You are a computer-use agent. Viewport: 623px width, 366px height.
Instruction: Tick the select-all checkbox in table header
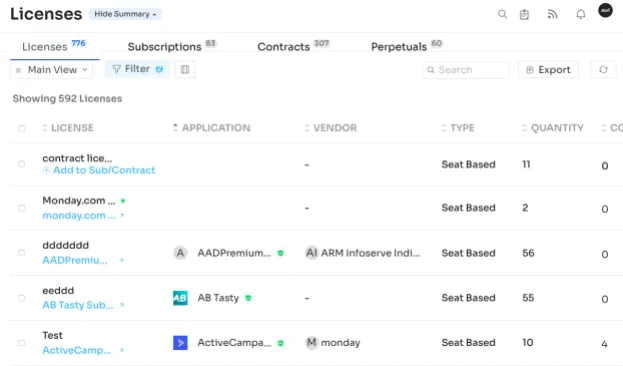point(21,128)
